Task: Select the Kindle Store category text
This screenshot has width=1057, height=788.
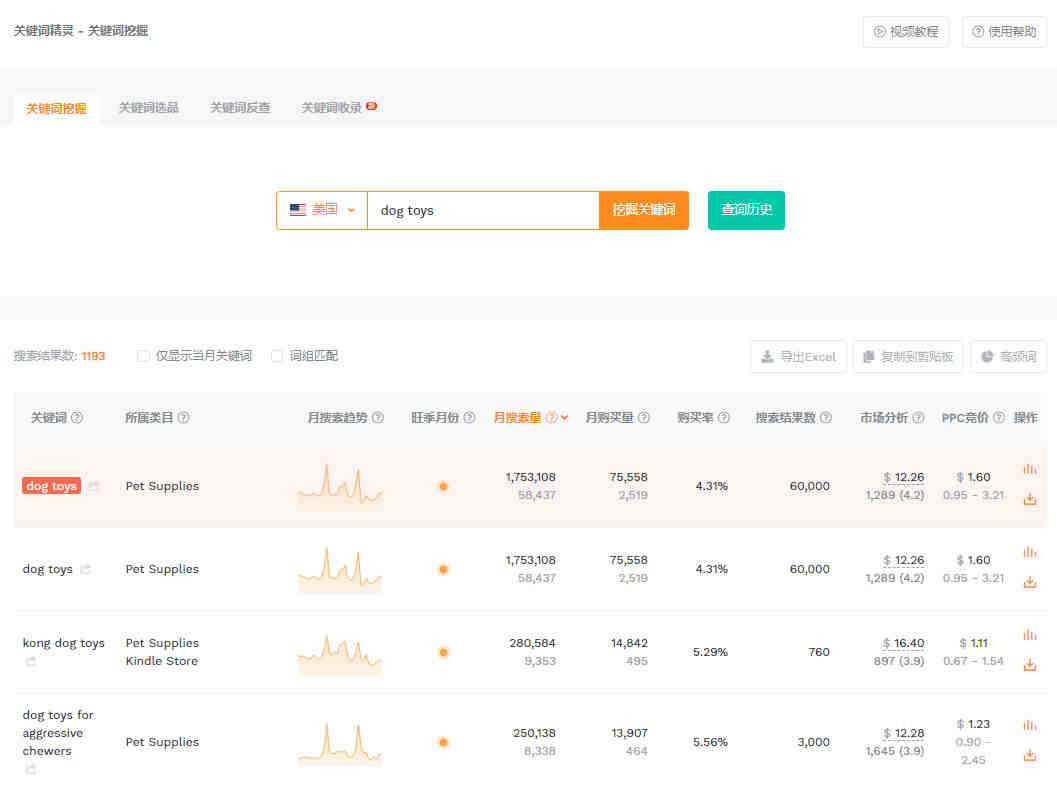Action: pyautogui.click(x=162, y=661)
